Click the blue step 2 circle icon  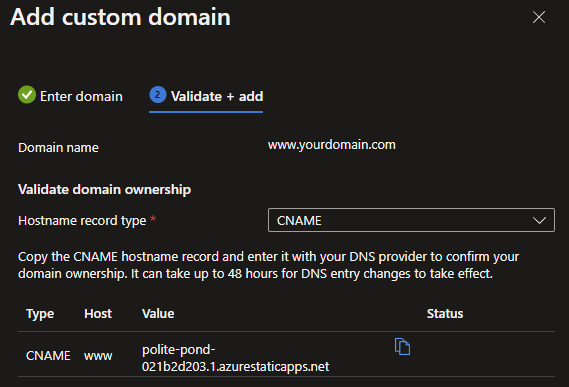[158, 95]
